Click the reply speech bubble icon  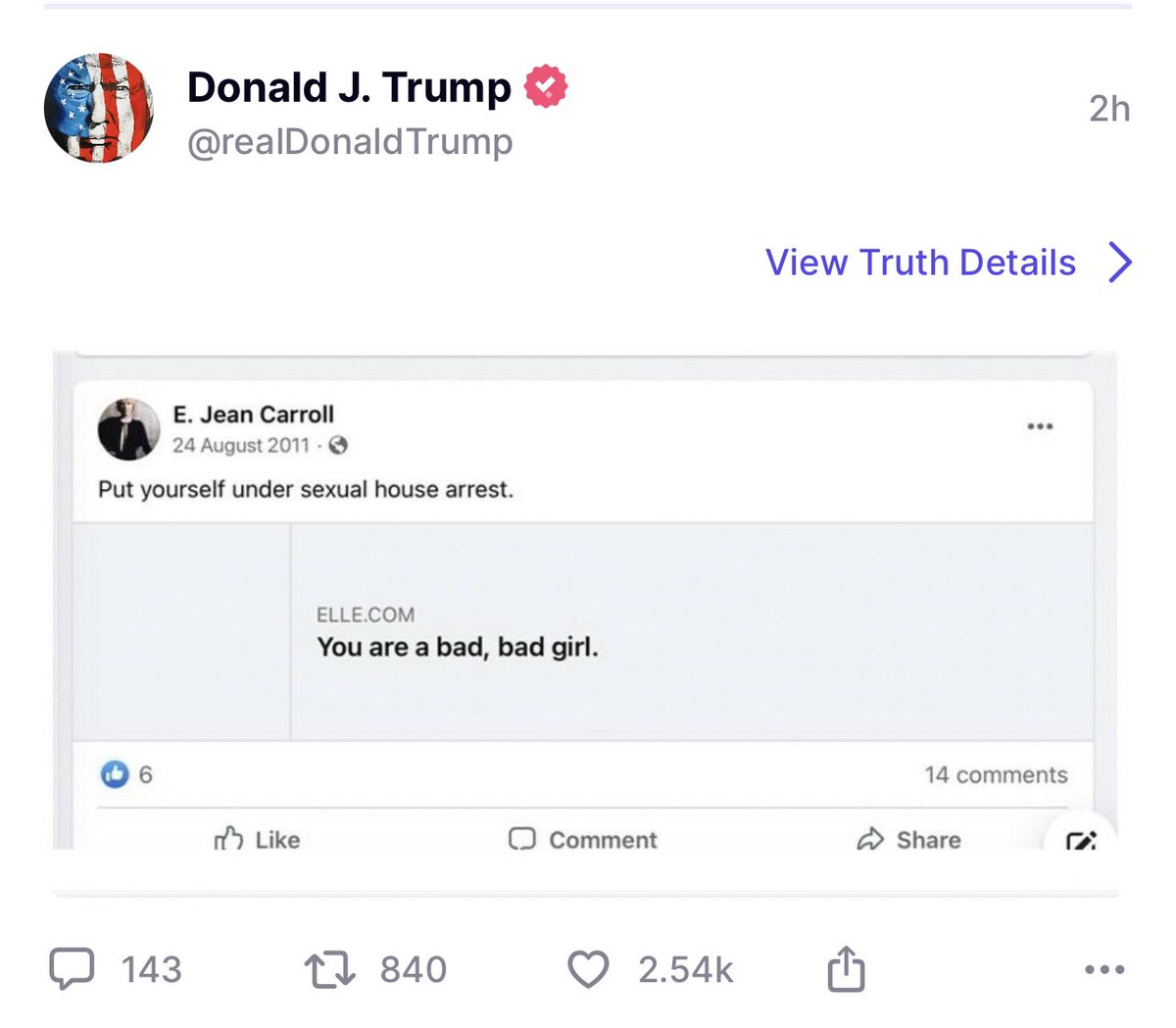point(73,968)
